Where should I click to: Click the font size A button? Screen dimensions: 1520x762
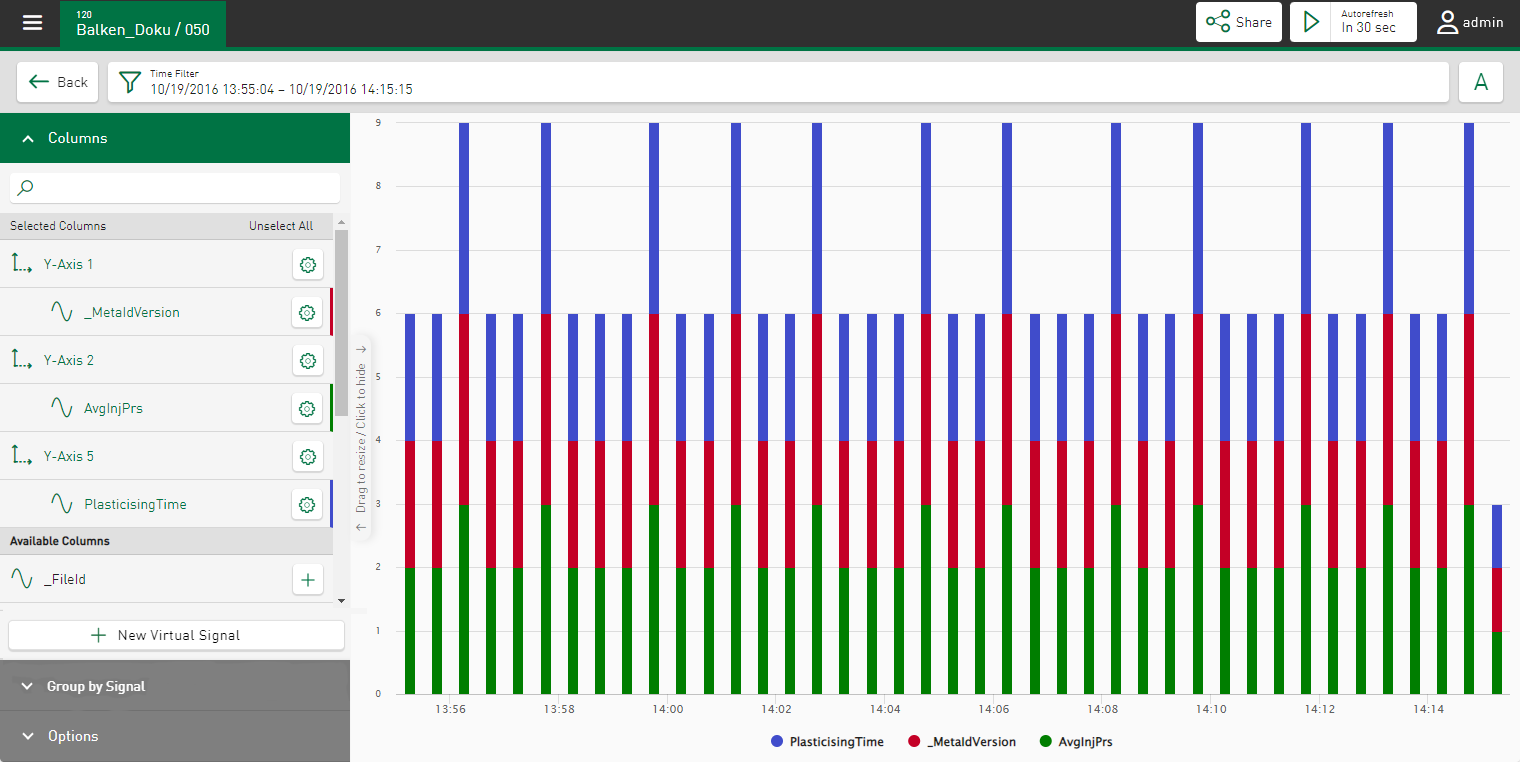[x=1481, y=82]
